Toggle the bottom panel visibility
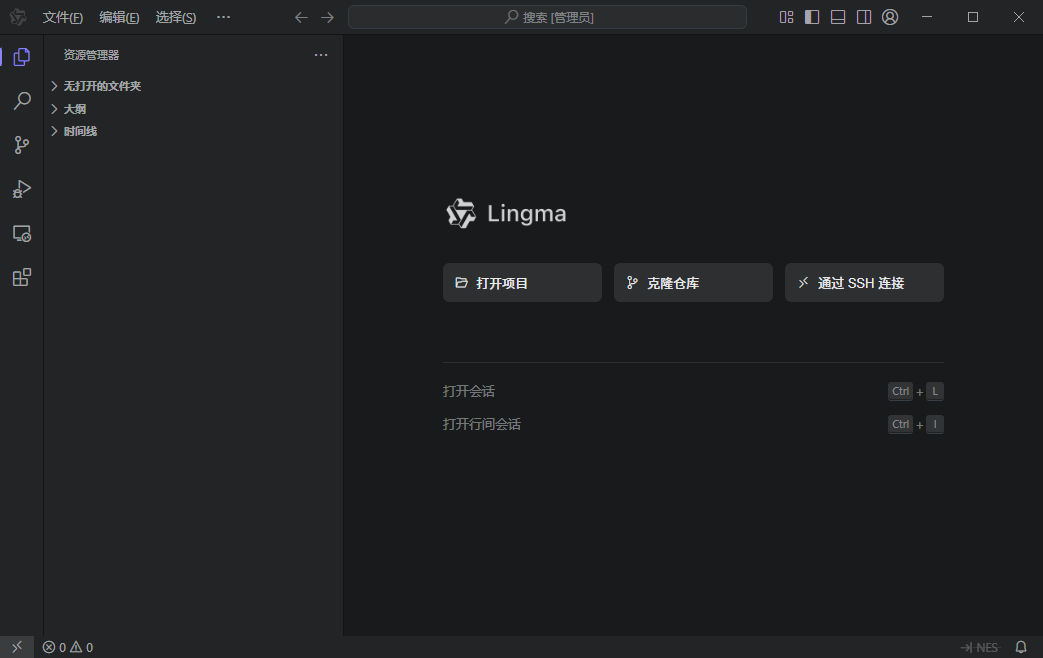The width and height of the screenshot is (1043, 658). pos(837,16)
